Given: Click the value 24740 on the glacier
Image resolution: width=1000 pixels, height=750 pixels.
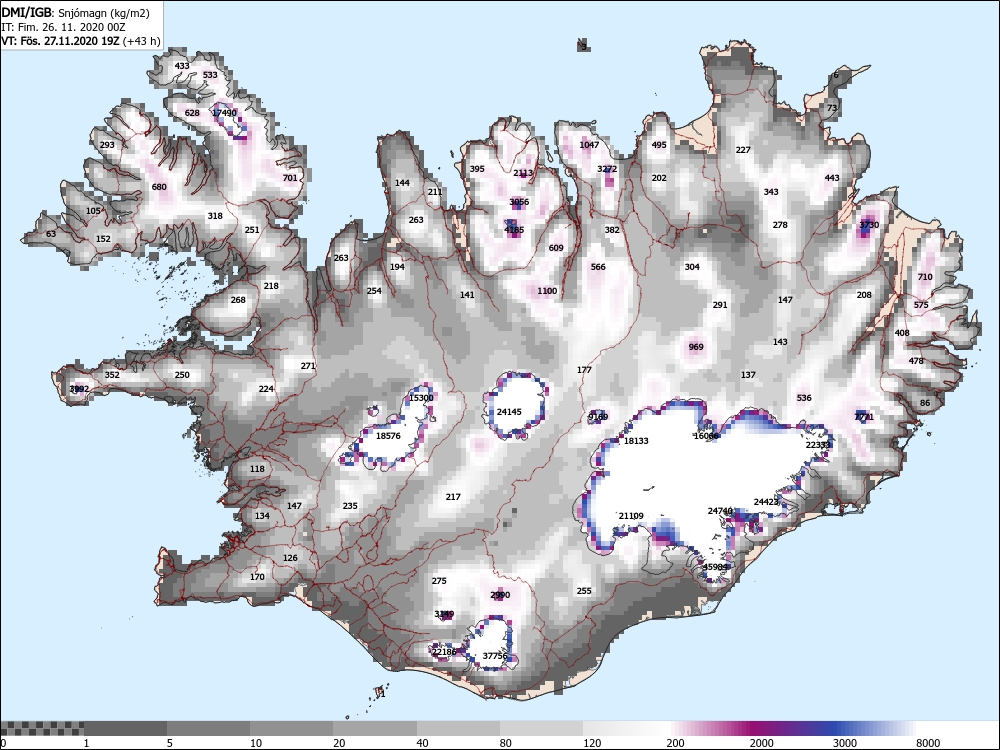Looking at the screenshot, I should [x=720, y=511].
